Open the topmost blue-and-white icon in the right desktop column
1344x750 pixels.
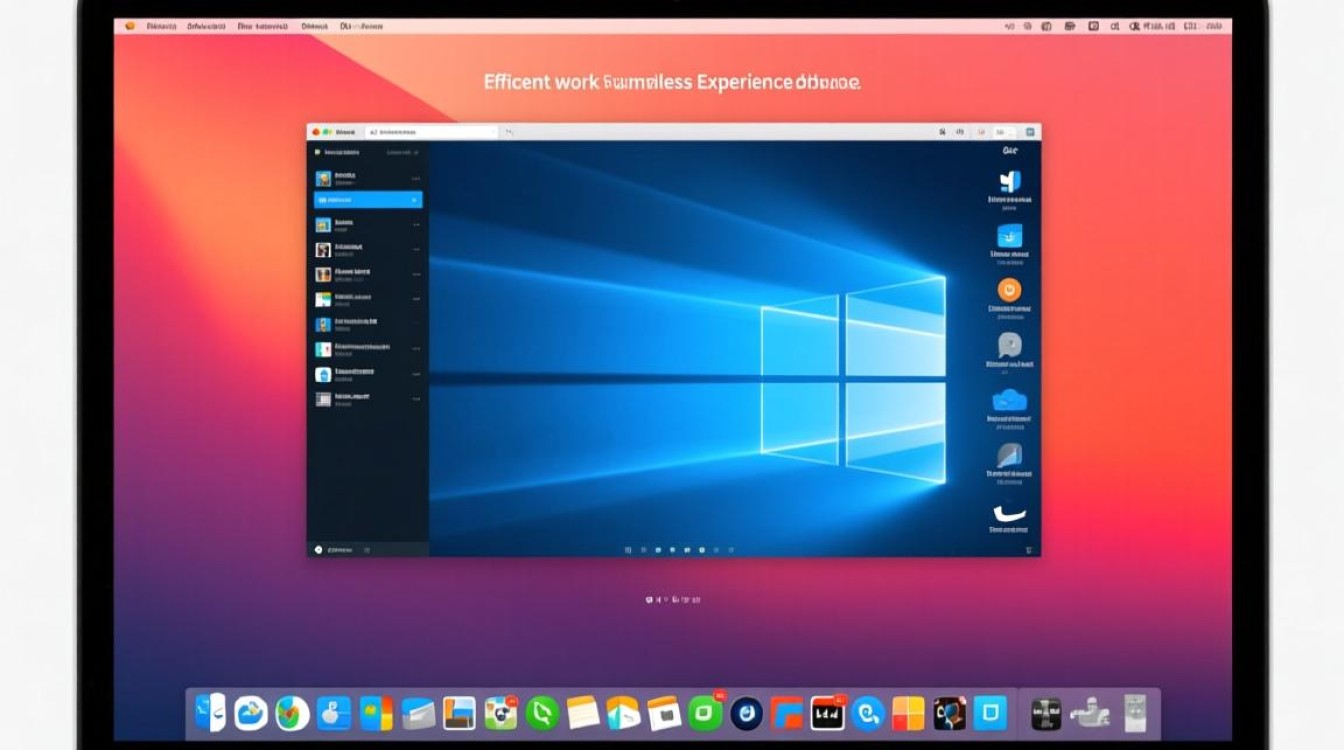point(1009,181)
